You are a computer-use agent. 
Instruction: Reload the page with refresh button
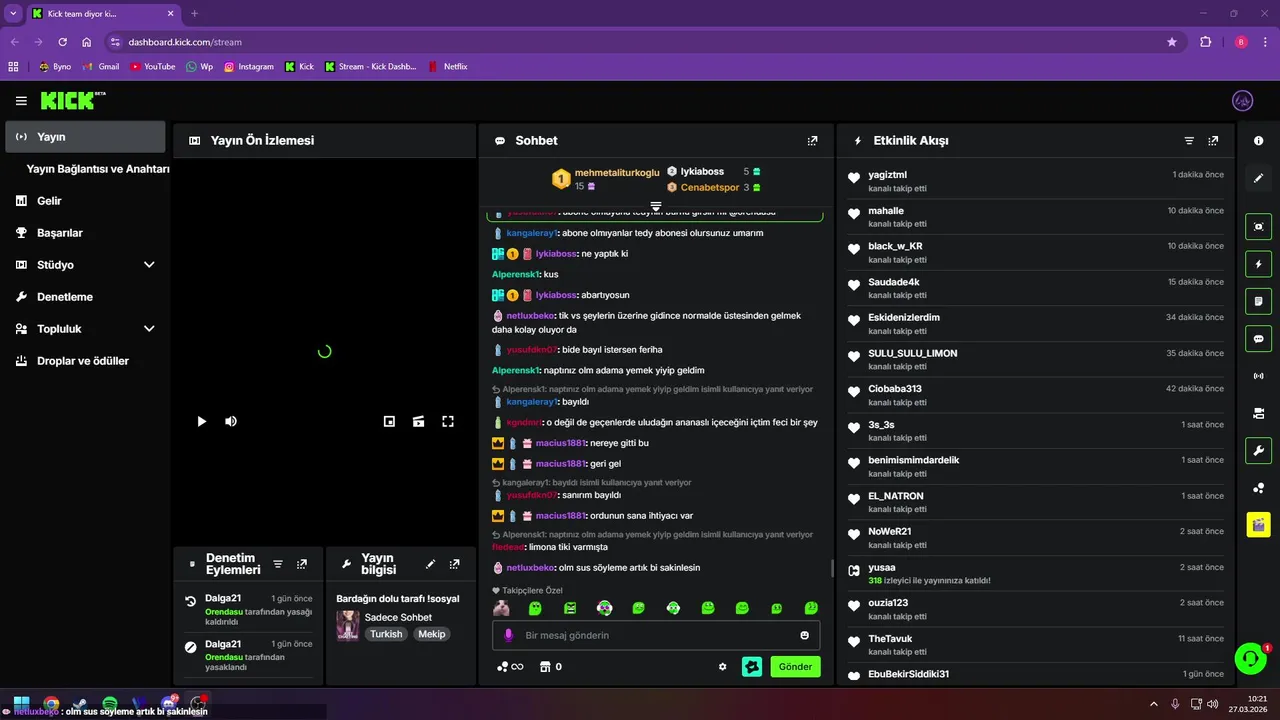[x=62, y=42]
